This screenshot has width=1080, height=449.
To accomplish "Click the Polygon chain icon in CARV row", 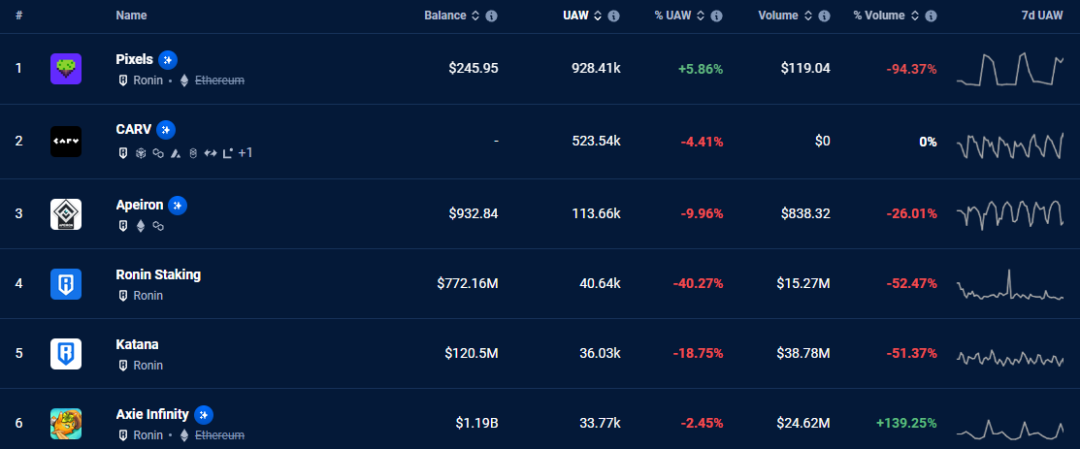I will 158,153.
